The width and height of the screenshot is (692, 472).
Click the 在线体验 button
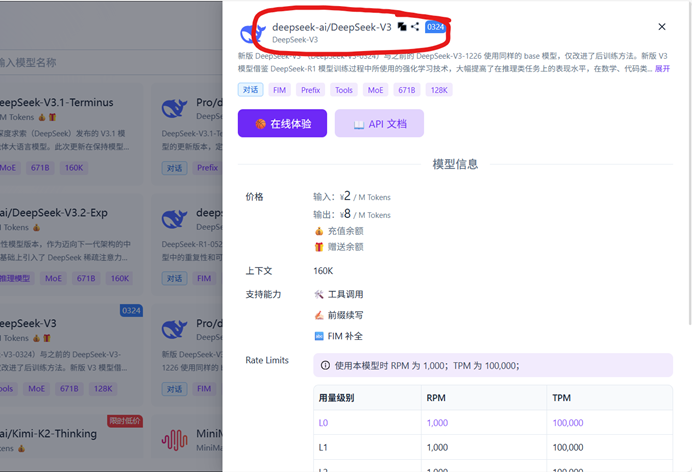tap(282, 124)
